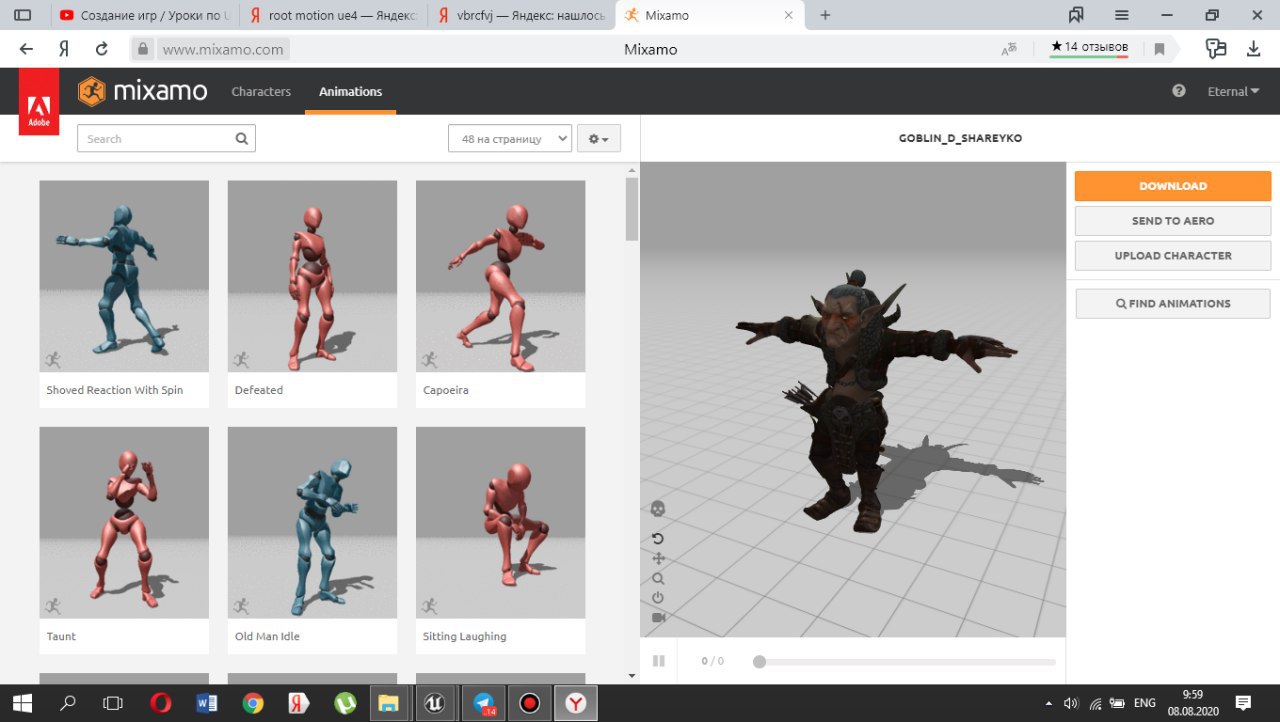Click the www.mixamo.com address field
The width and height of the screenshot is (1280, 722).
pos(224,49)
